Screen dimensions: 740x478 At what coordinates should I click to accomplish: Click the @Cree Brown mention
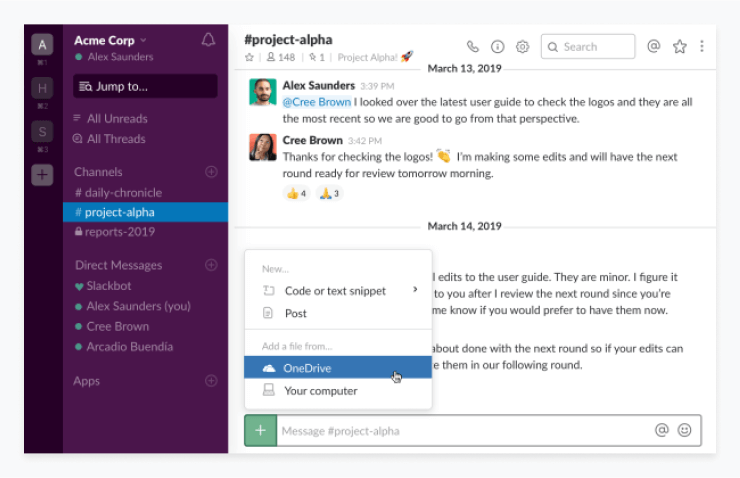[317, 102]
